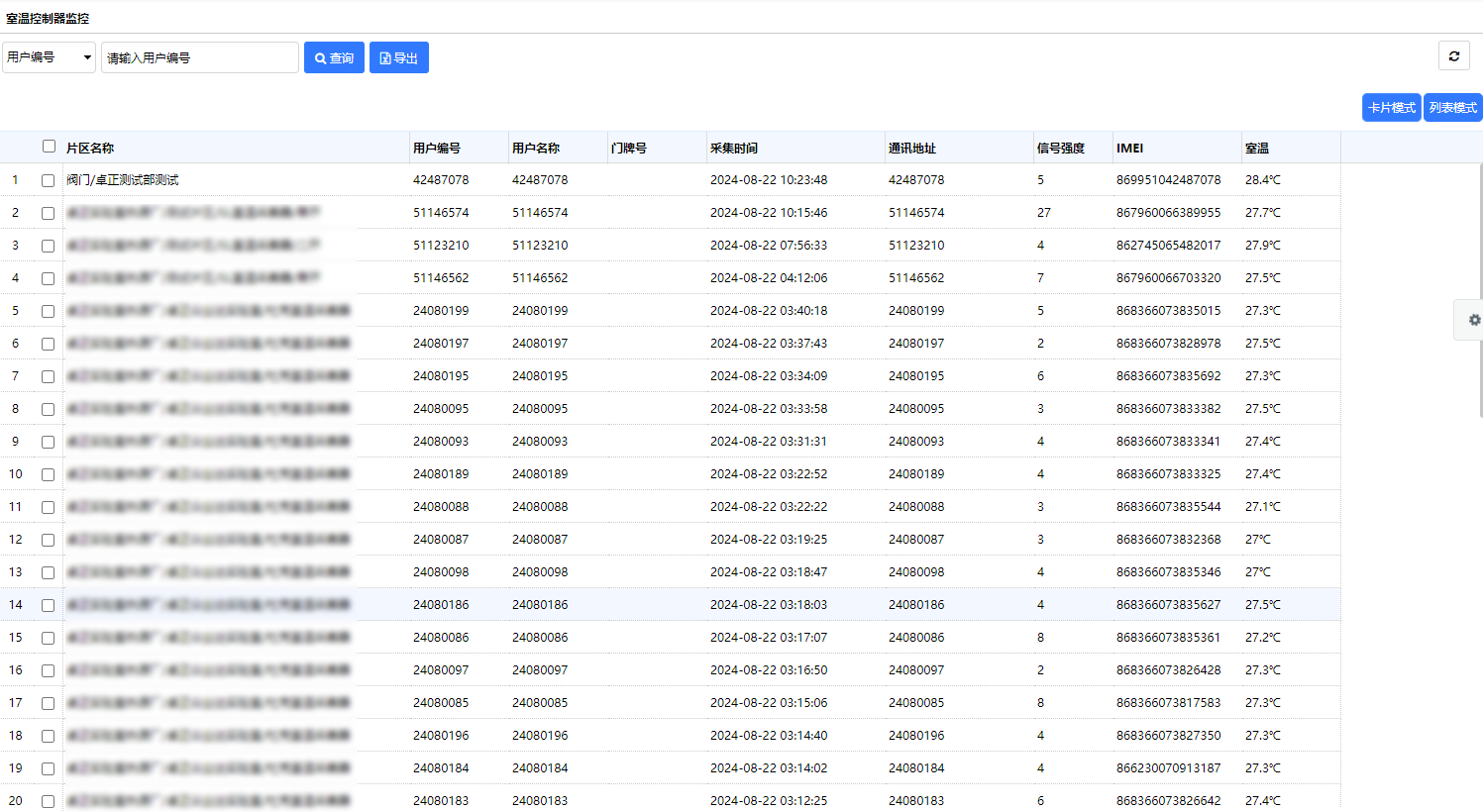Viewport: 1483px width, 812px height.
Task: Click the 查询 search button
Action: 334,57
